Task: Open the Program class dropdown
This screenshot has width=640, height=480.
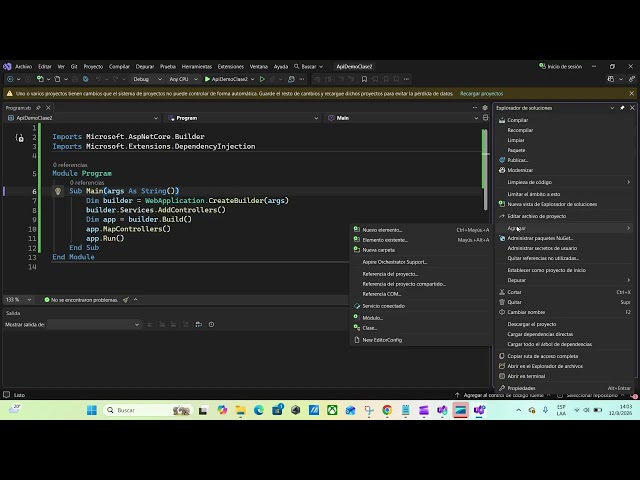Action: tap(243, 118)
